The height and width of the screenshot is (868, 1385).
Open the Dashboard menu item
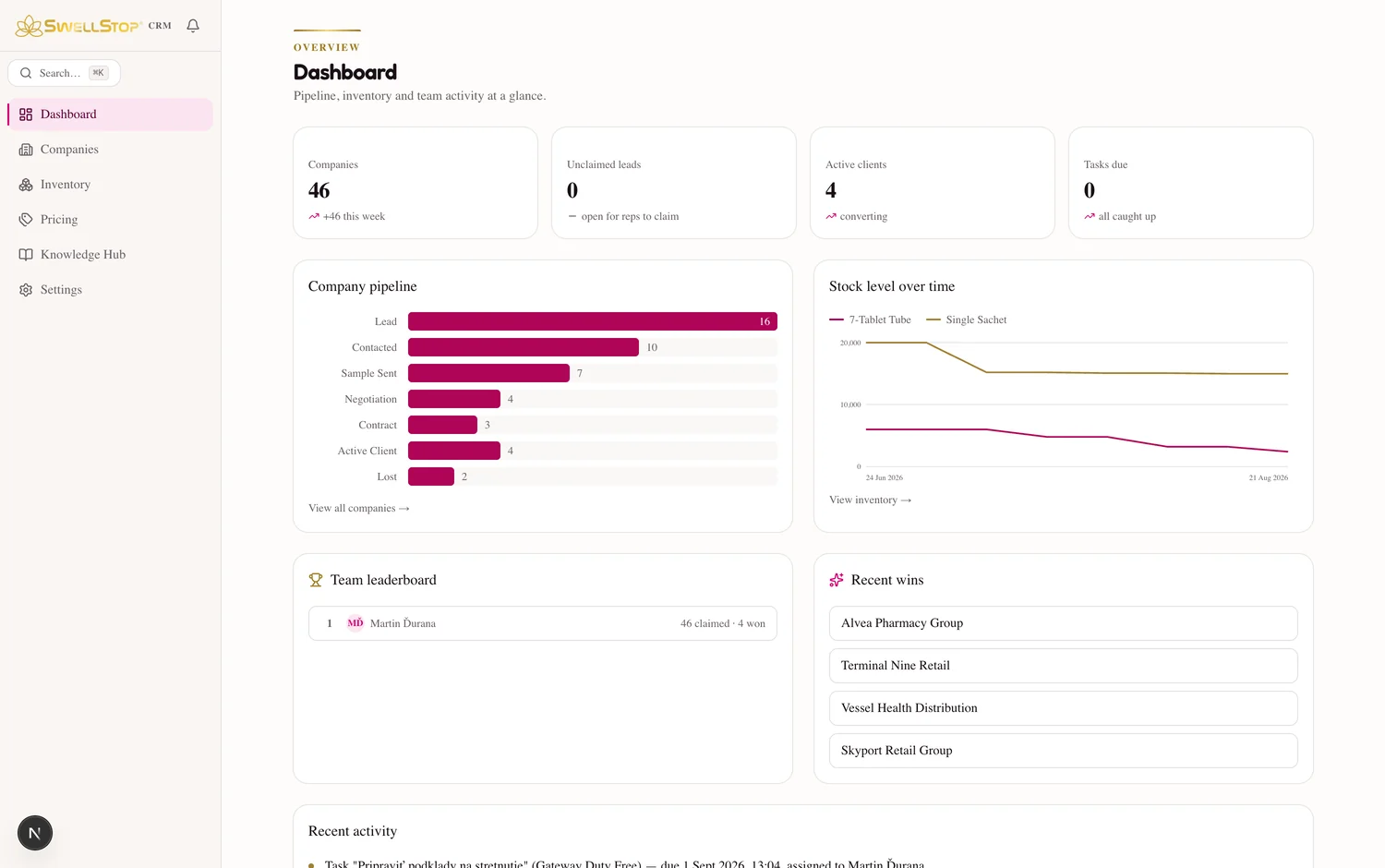pyautogui.click(x=111, y=115)
